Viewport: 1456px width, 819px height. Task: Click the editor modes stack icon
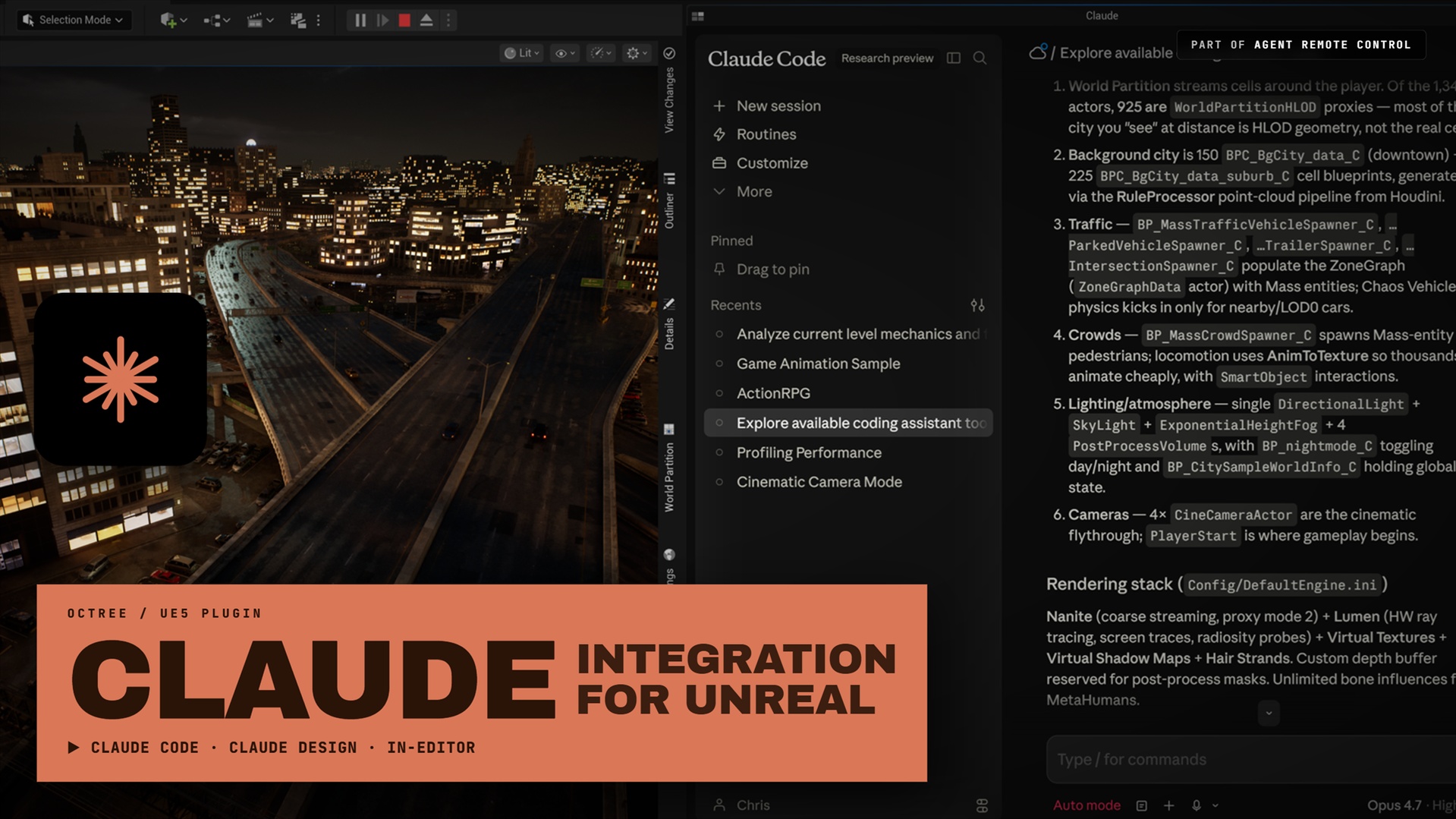coord(298,20)
